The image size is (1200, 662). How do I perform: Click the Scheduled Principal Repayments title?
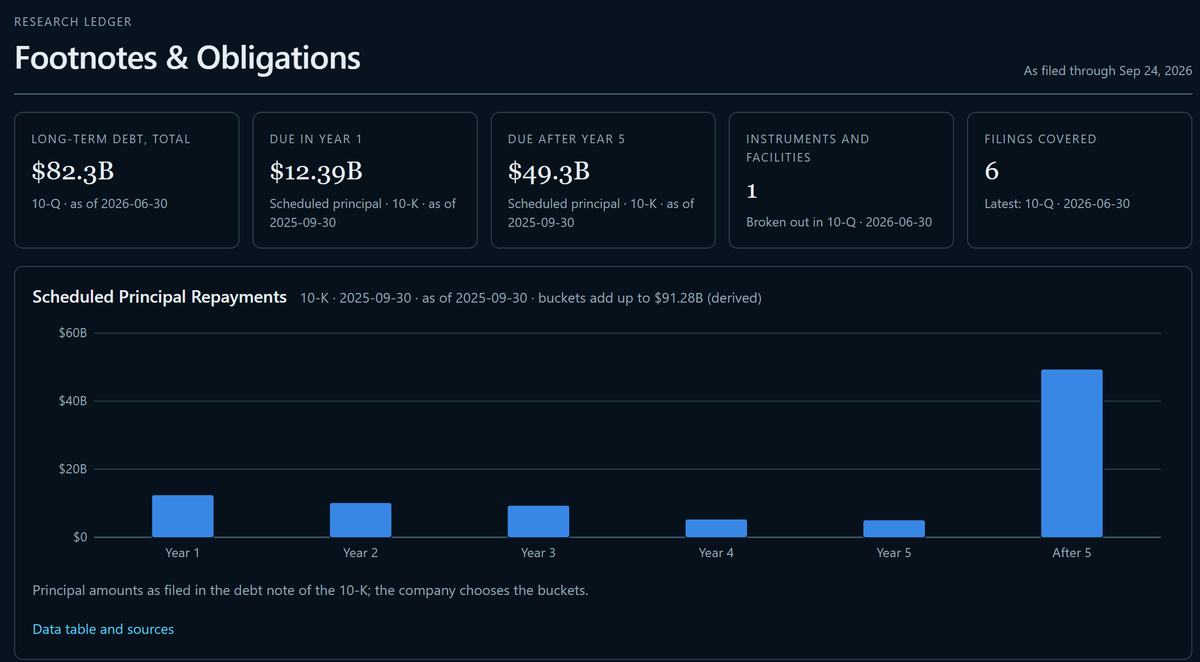coord(160,297)
